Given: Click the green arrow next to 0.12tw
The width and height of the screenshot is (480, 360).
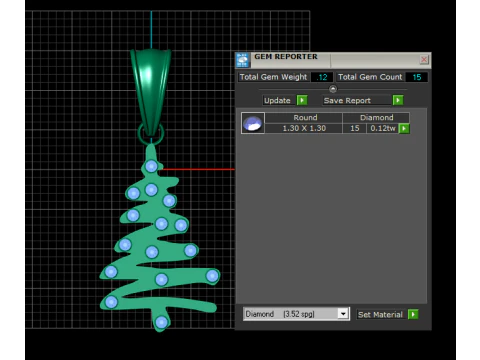Looking at the screenshot, I should point(404,128).
